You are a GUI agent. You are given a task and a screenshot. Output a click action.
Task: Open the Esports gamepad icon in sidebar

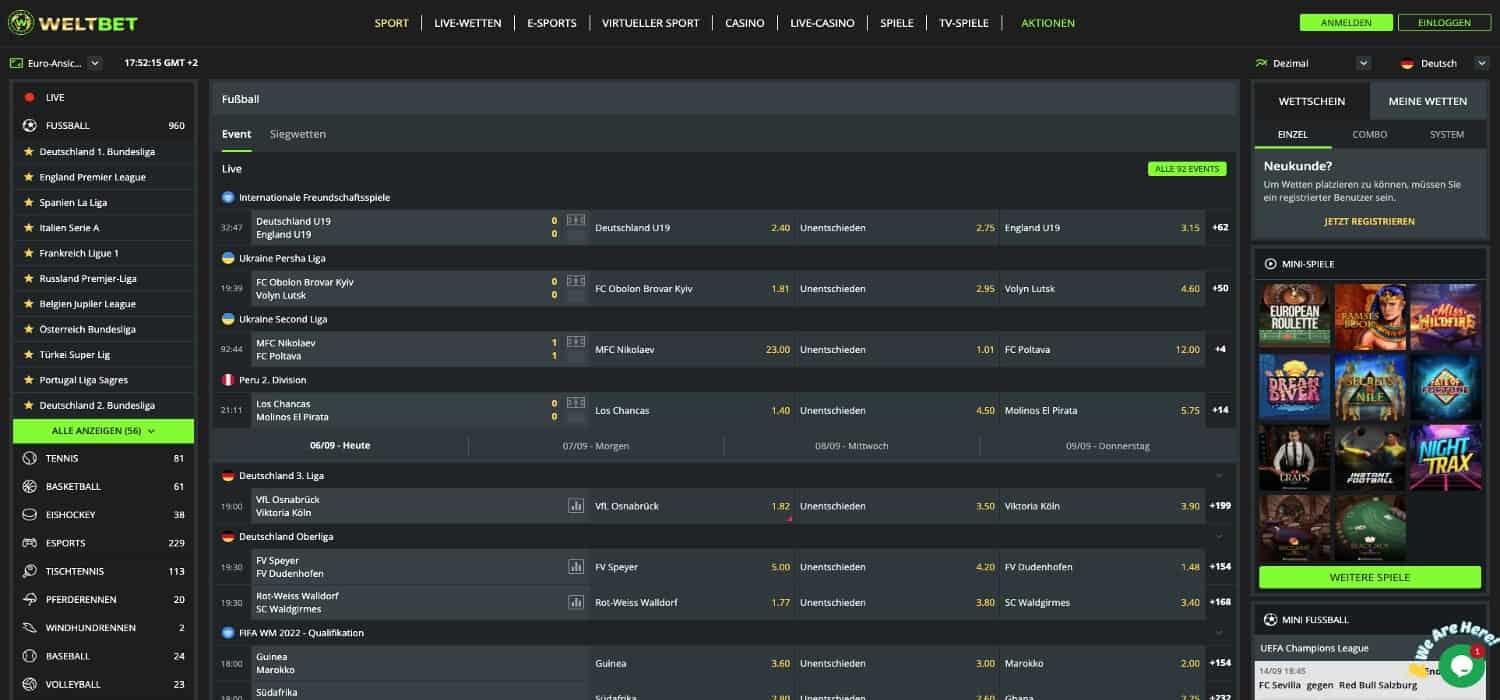click(x=29, y=543)
